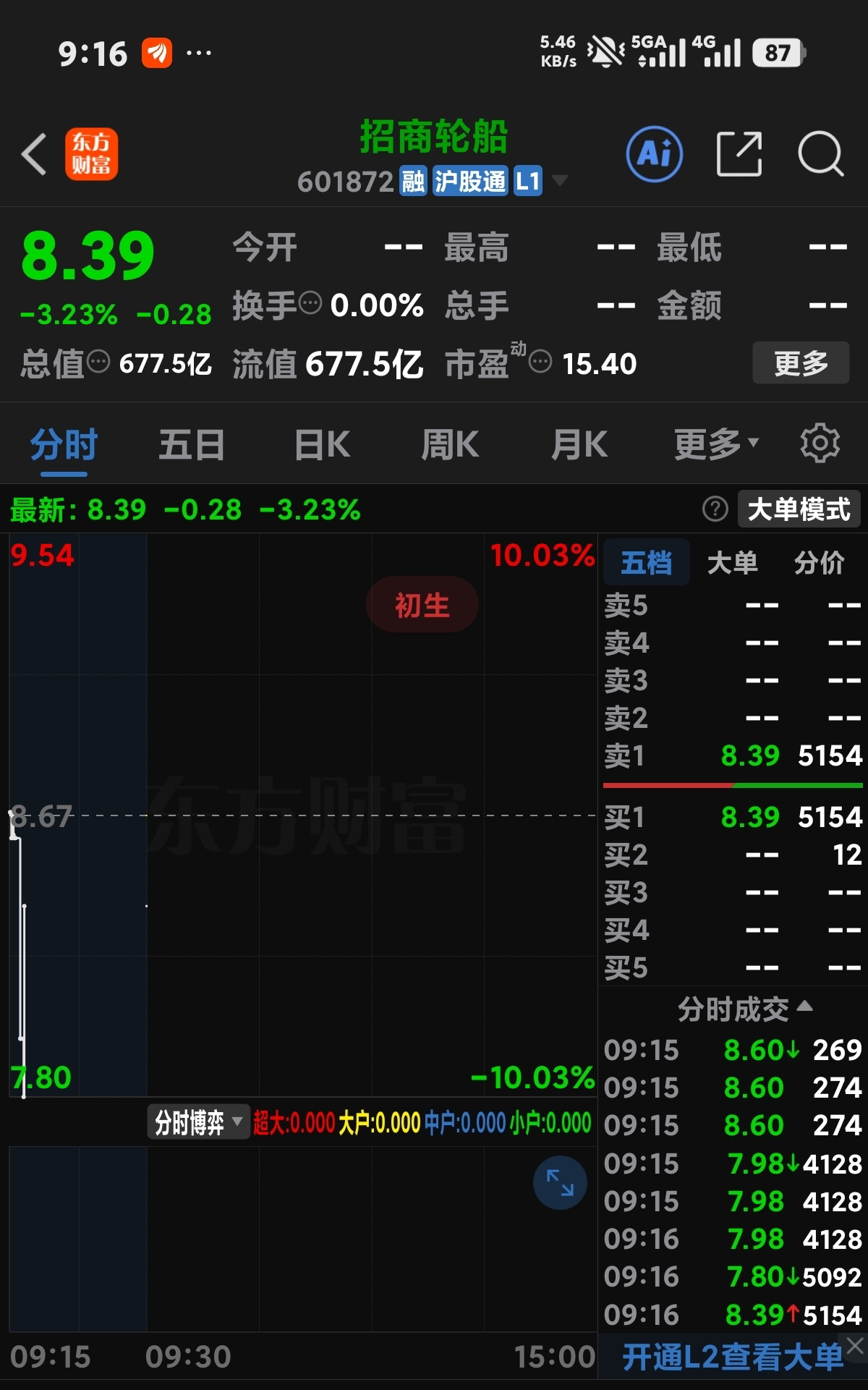
Task: Tap the 小户:0.000 value
Action: tap(550, 1123)
